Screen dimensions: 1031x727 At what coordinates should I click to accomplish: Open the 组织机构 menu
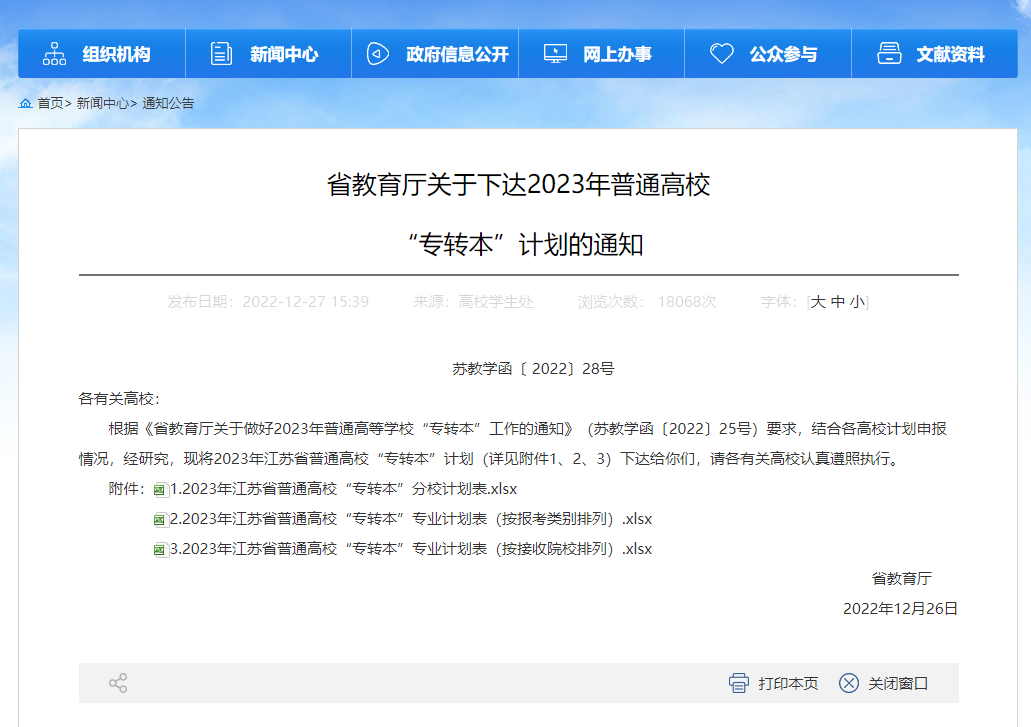pyautogui.click(x=102, y=54)
